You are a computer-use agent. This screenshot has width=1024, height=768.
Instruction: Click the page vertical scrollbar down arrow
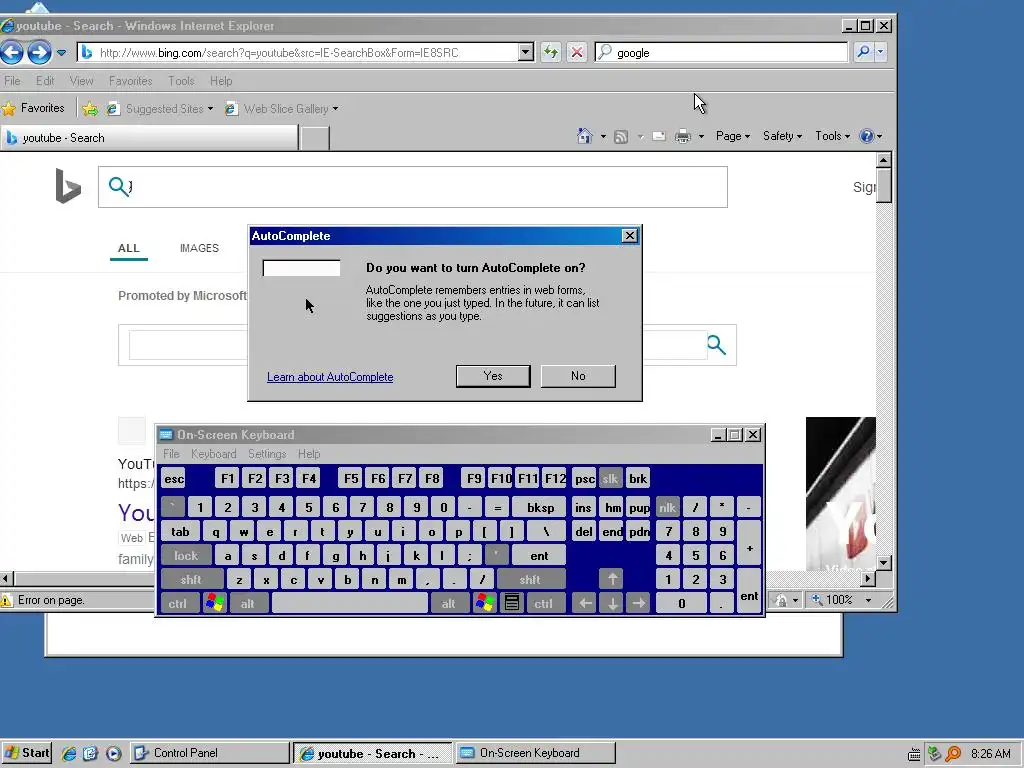[x=884, y=562]
